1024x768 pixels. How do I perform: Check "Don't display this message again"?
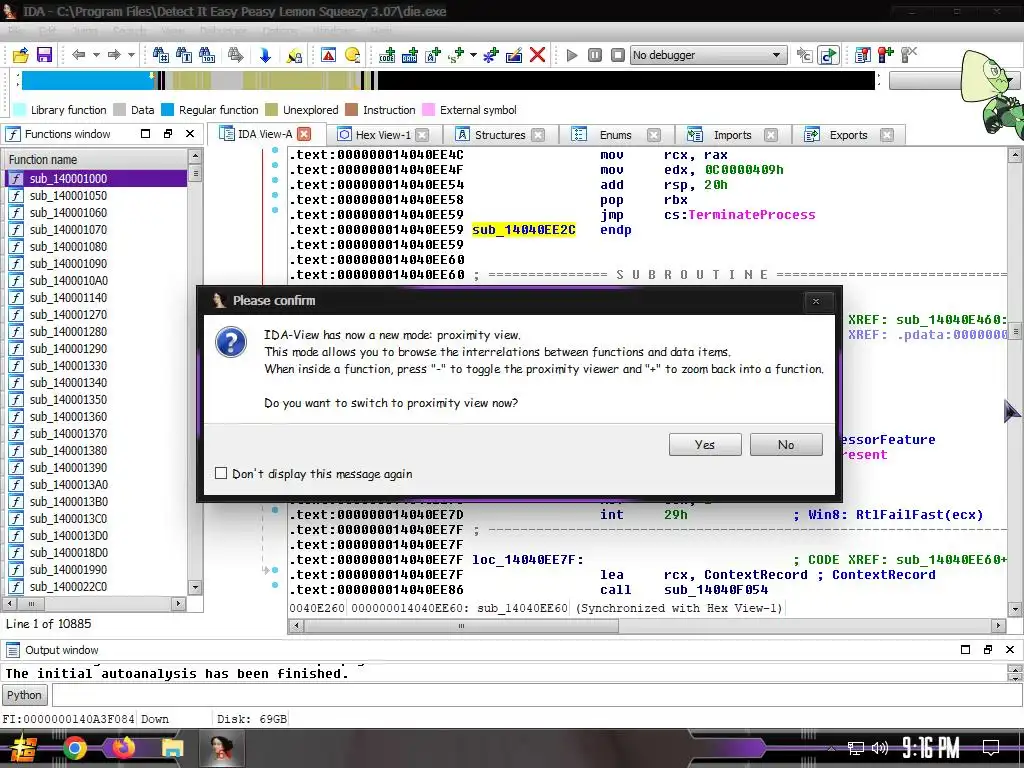tap(221, 473)
